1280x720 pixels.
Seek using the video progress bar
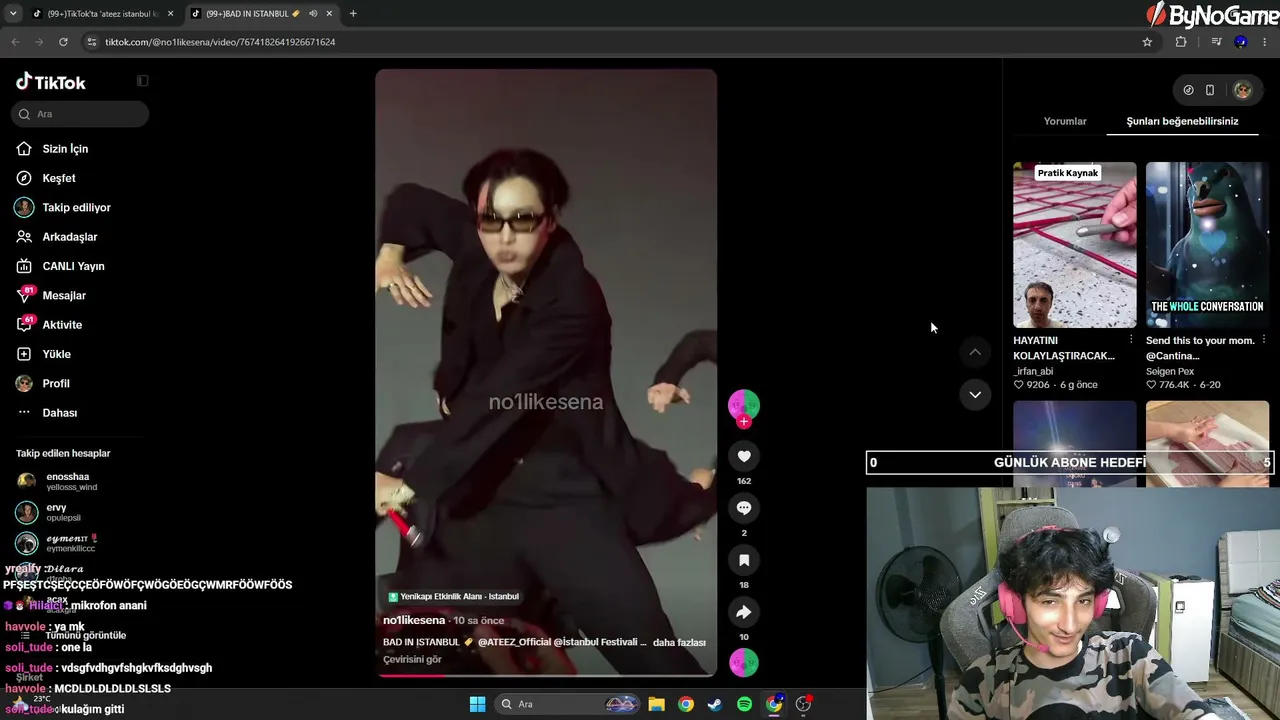tap(546, 675)
